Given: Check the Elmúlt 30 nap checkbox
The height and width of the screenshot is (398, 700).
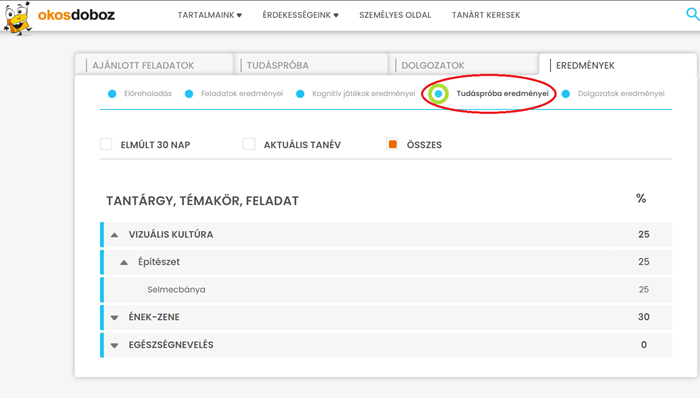Looking at the screenshot, I should 106,144.
